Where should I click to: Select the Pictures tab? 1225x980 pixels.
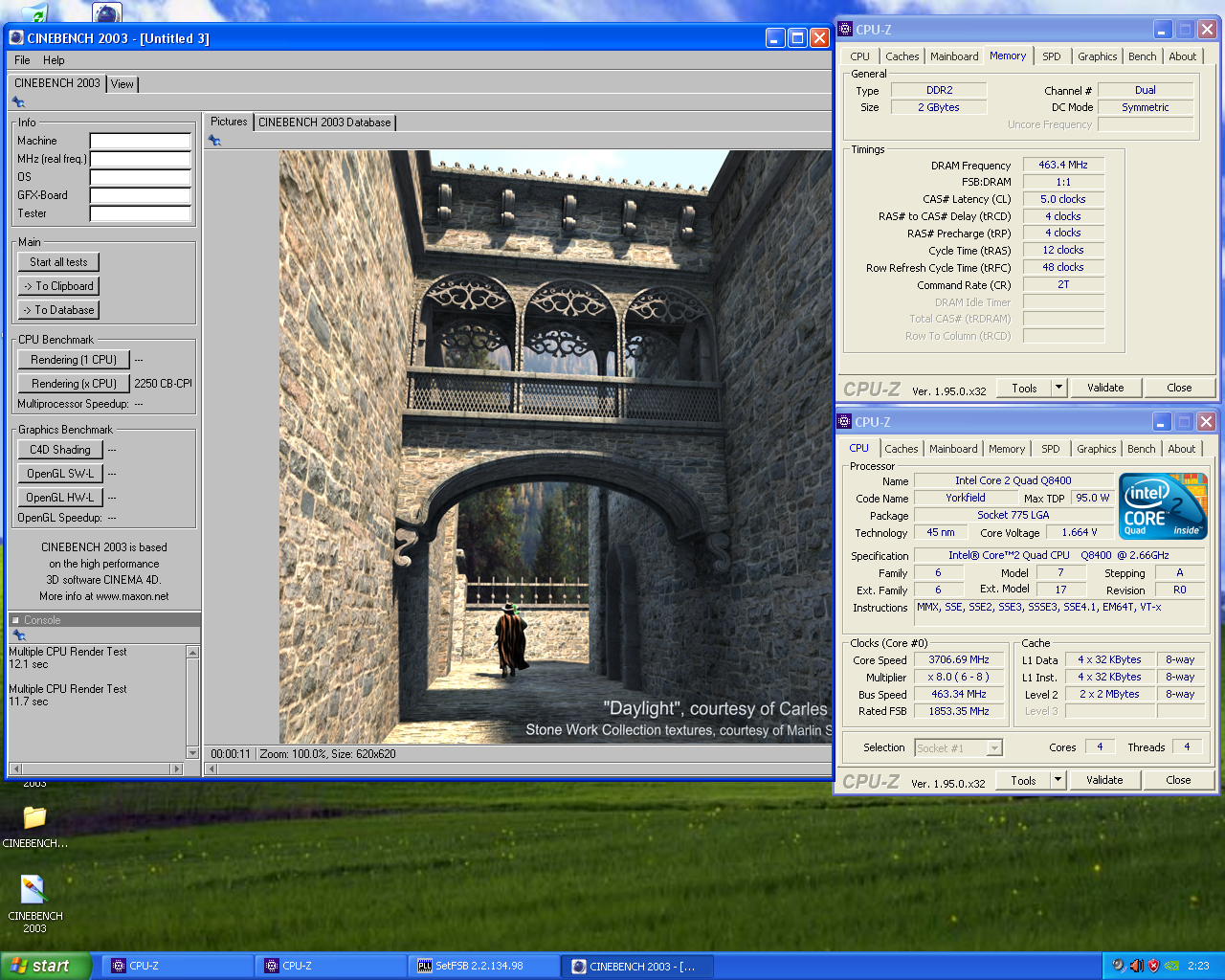point(229,122)
